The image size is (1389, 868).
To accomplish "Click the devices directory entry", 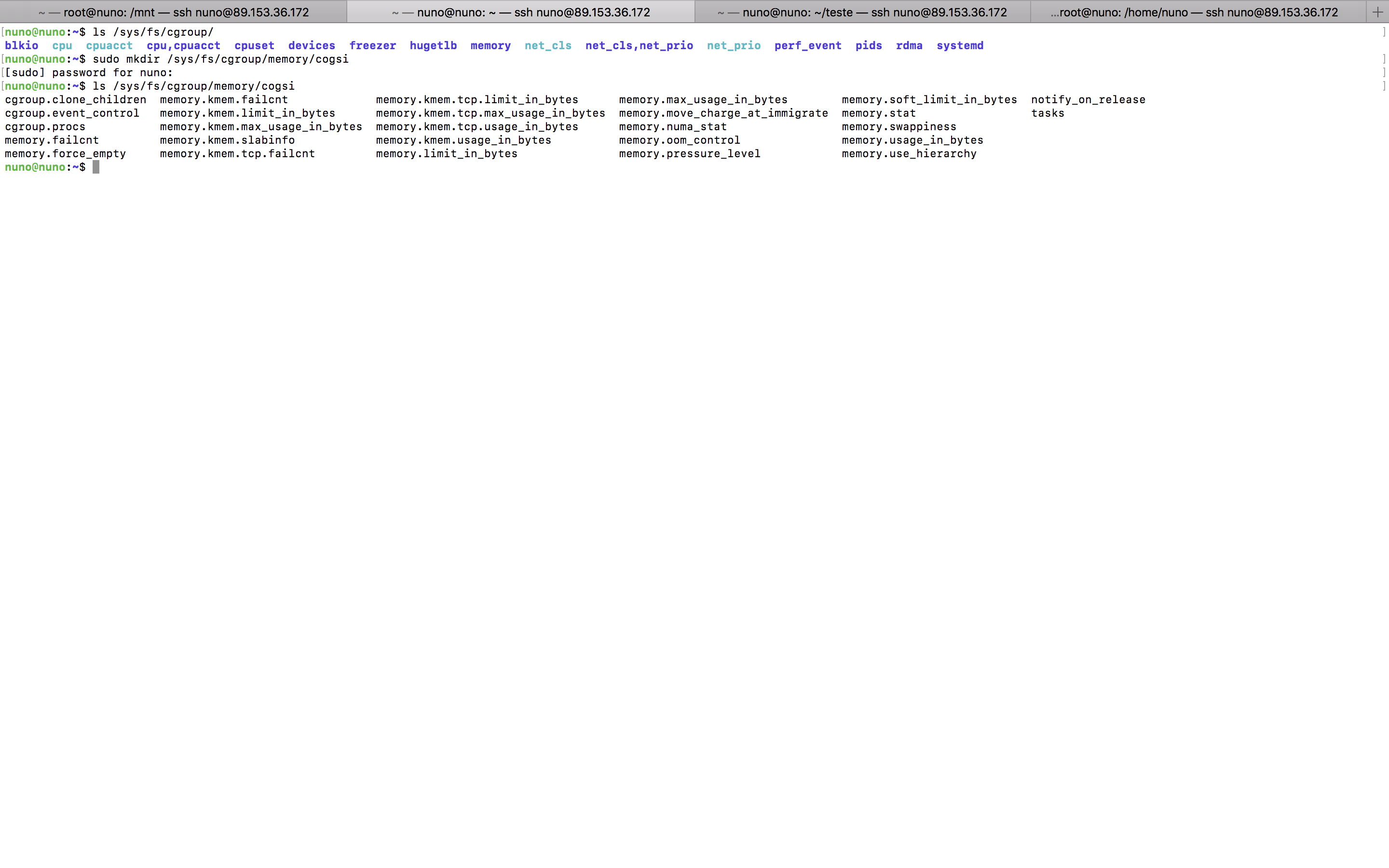I will click(x=312, y=45).
